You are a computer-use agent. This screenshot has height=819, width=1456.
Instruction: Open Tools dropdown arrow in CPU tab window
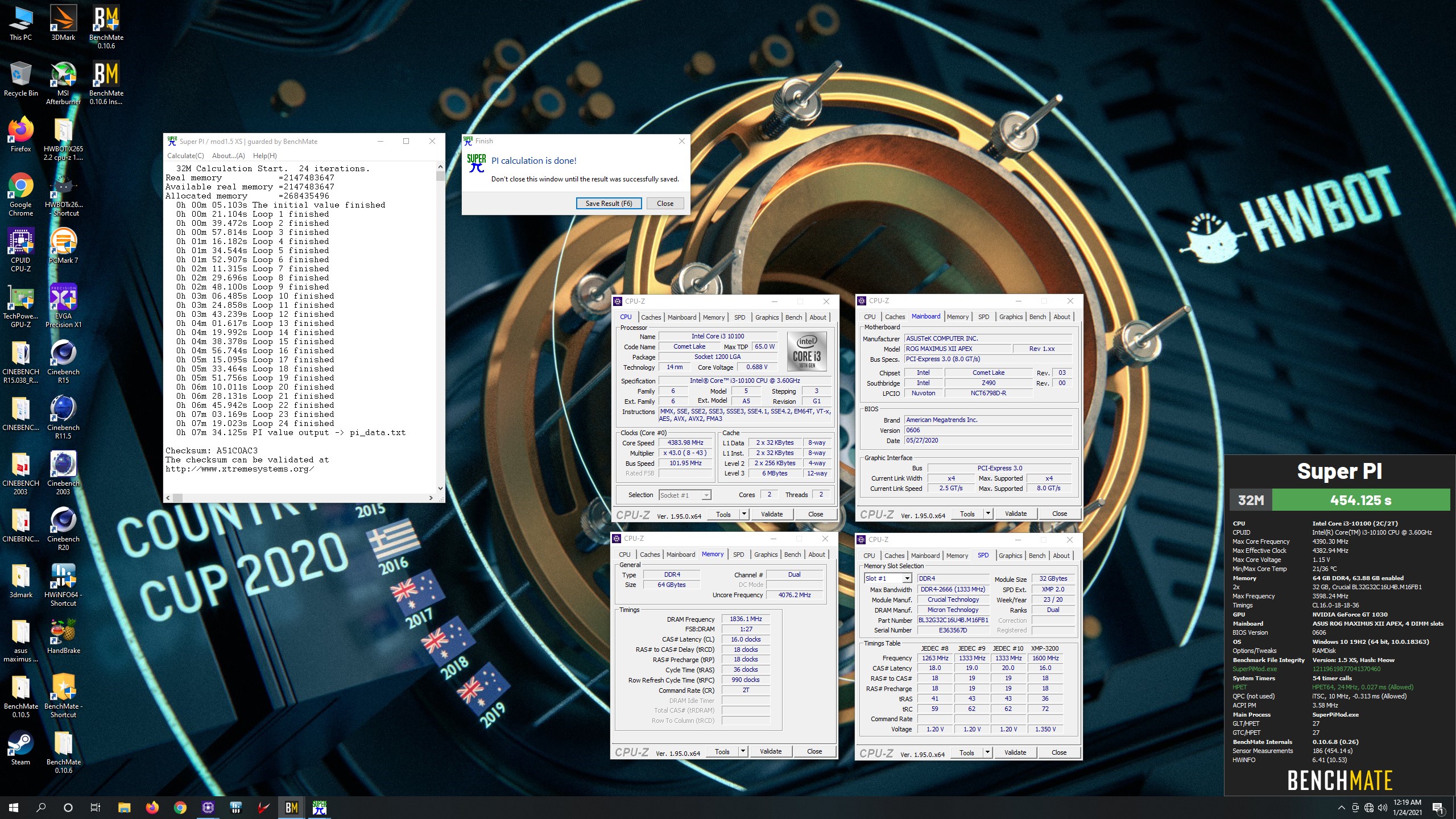(x=743, y=514)
